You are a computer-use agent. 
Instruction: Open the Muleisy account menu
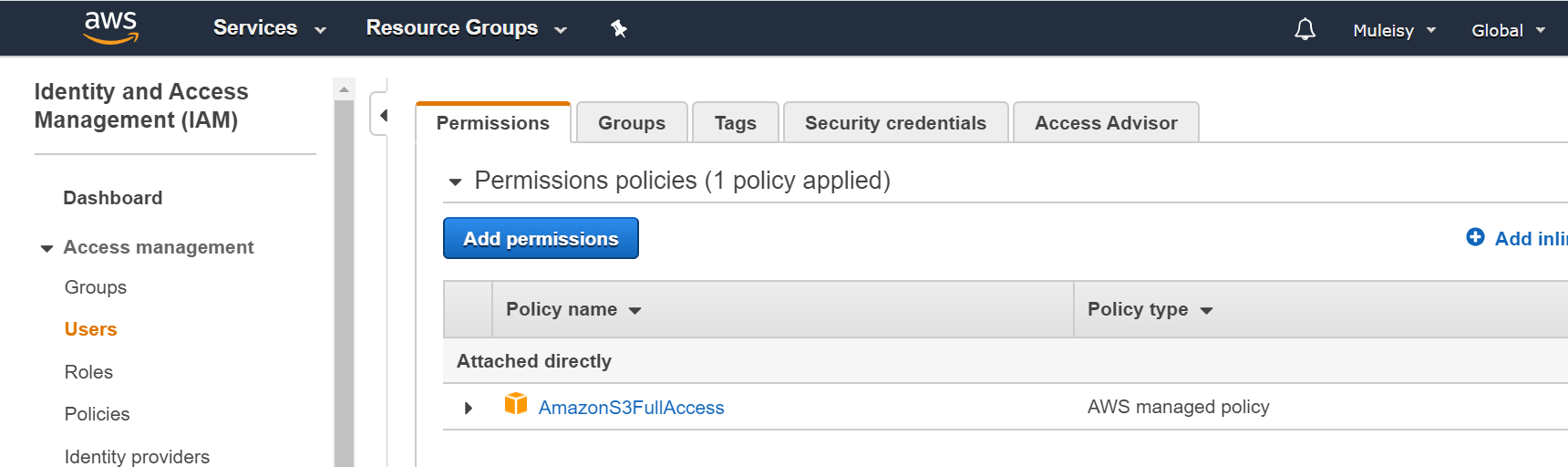tap(1395, 30)
